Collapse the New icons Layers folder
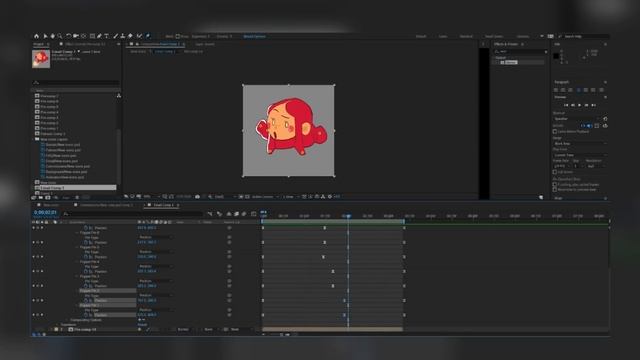 (33, 139)
